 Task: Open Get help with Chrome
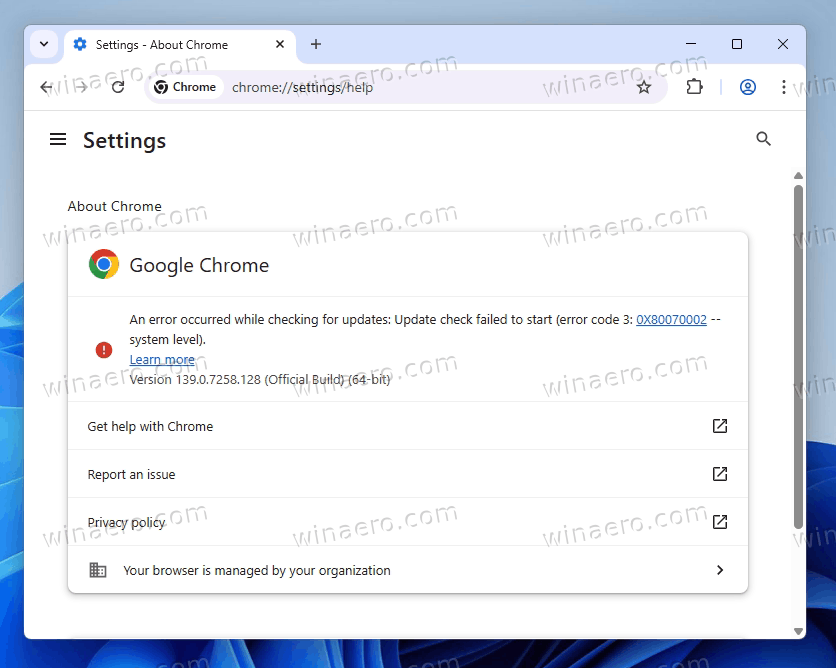[408, 426]
